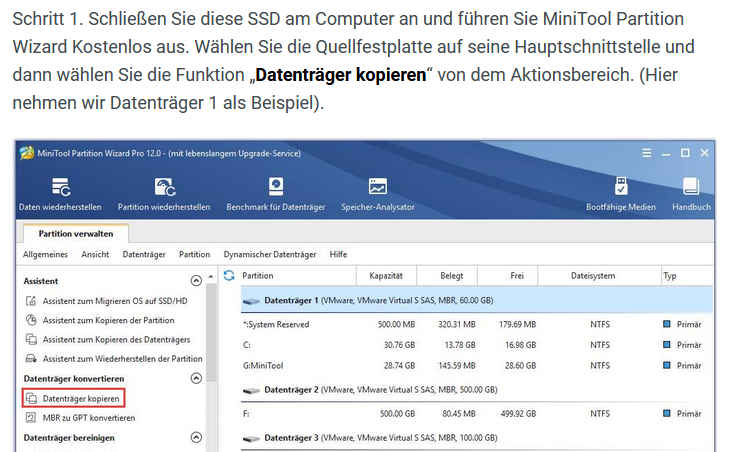Open the Ansicht menu
Image resolution: width=755 pixels, height=452 pixels.
(x=95, y=254)
